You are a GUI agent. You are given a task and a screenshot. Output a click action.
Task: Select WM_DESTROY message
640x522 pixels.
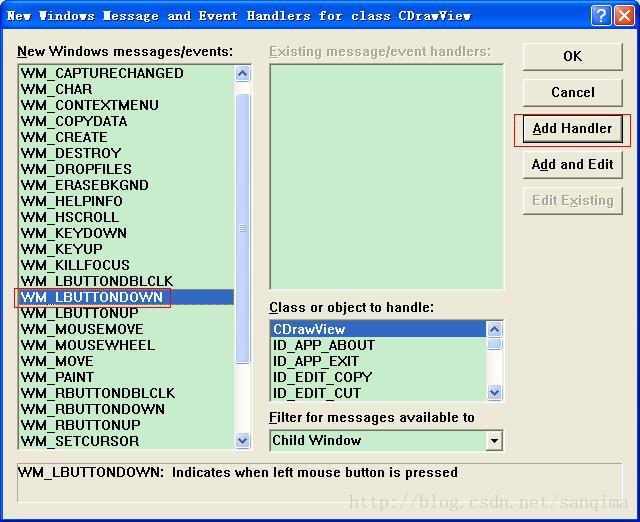coord(127,153)
